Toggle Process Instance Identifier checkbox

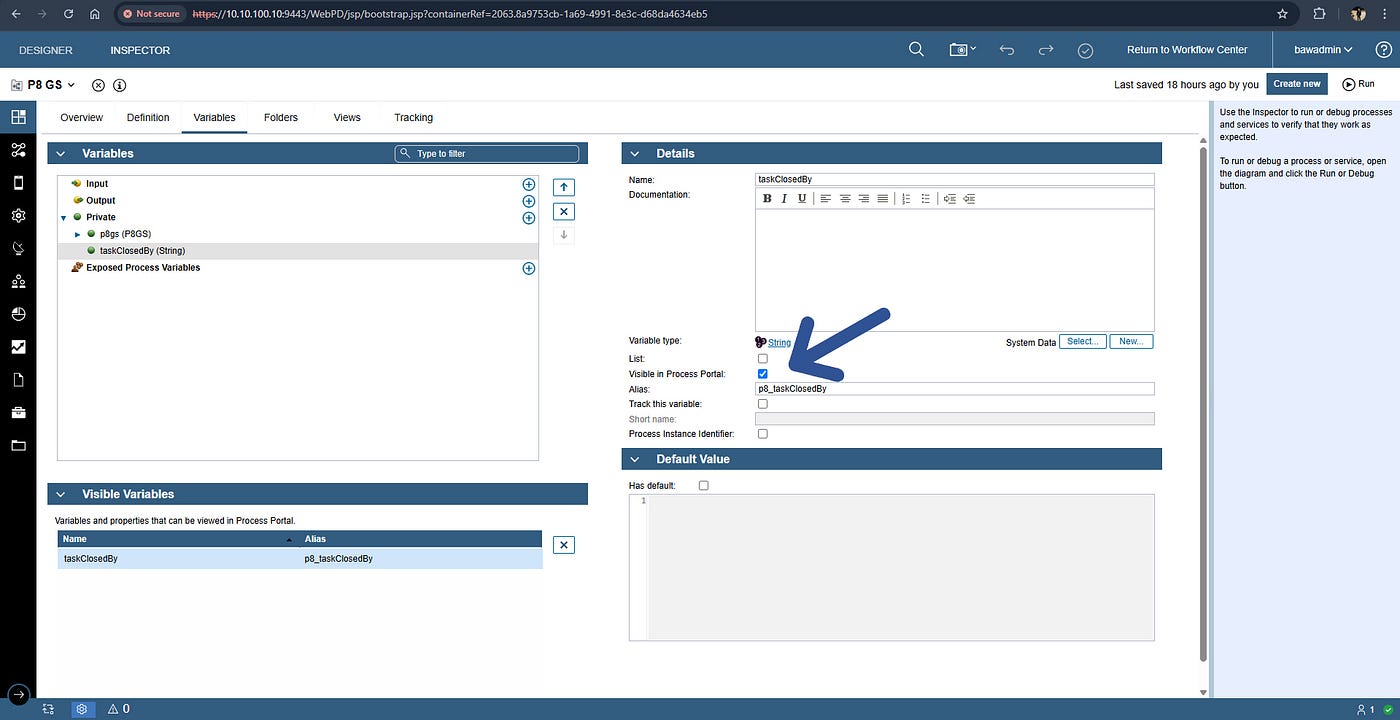[x=763, y=434]
